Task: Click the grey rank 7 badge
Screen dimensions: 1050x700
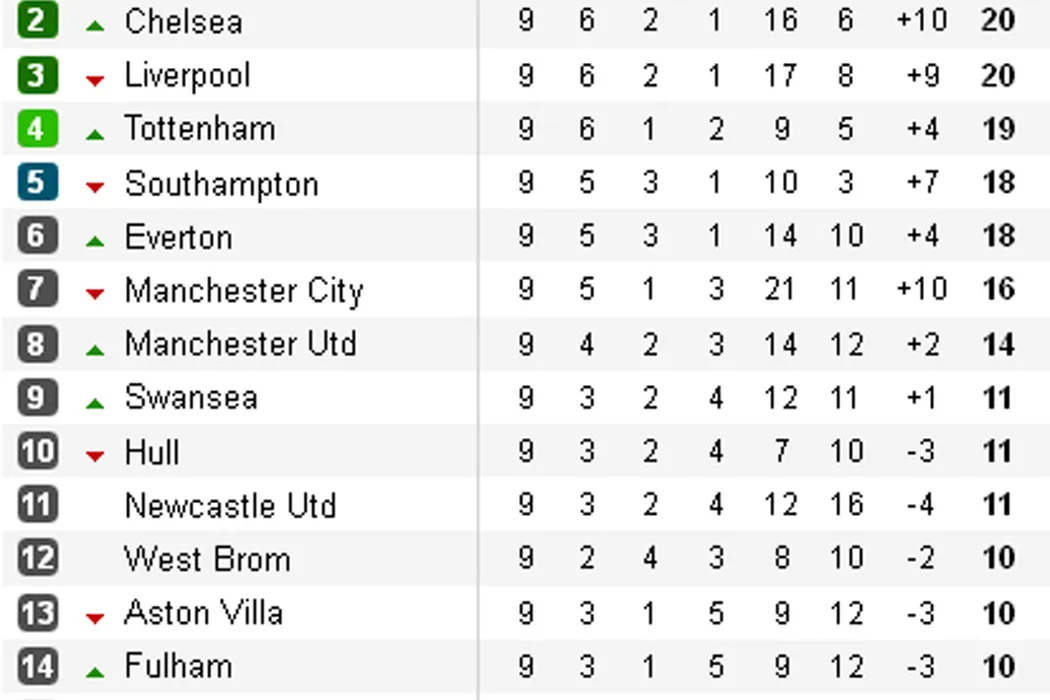Action: 37,290
